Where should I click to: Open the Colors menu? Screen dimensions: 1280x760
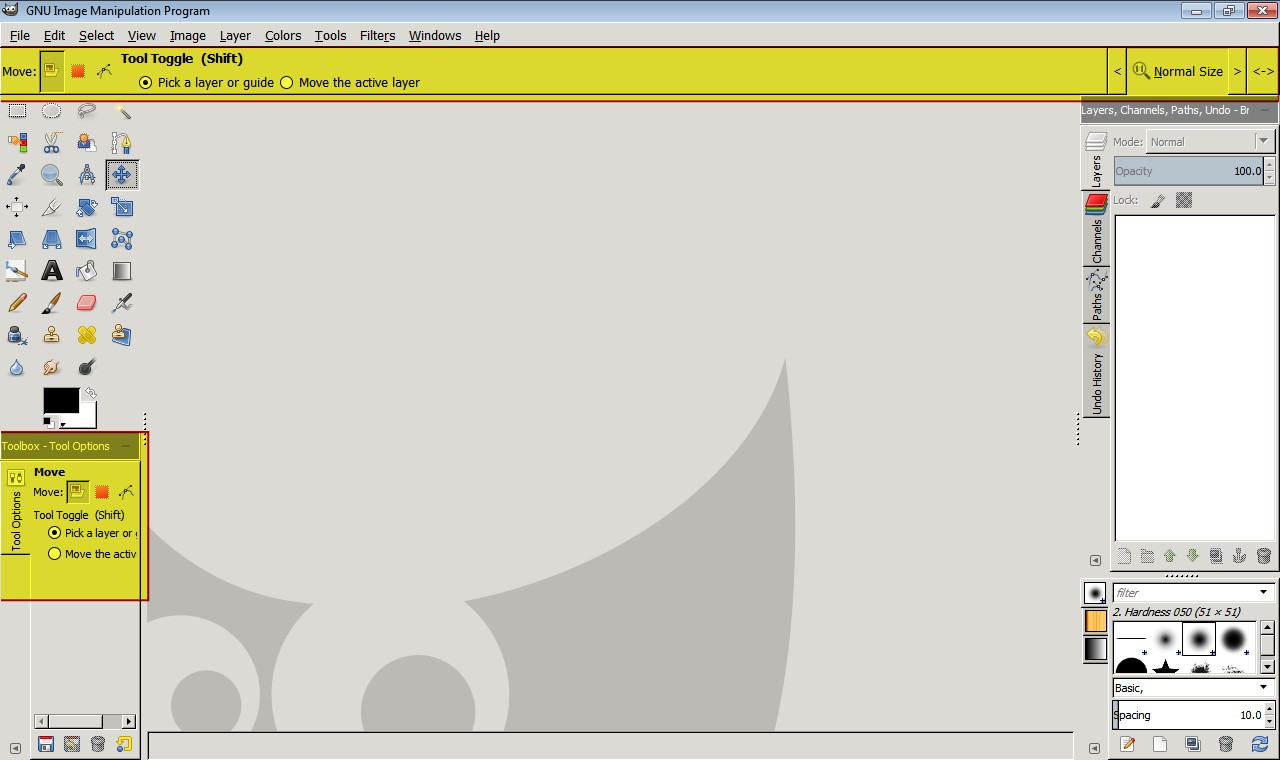point(283,35)
